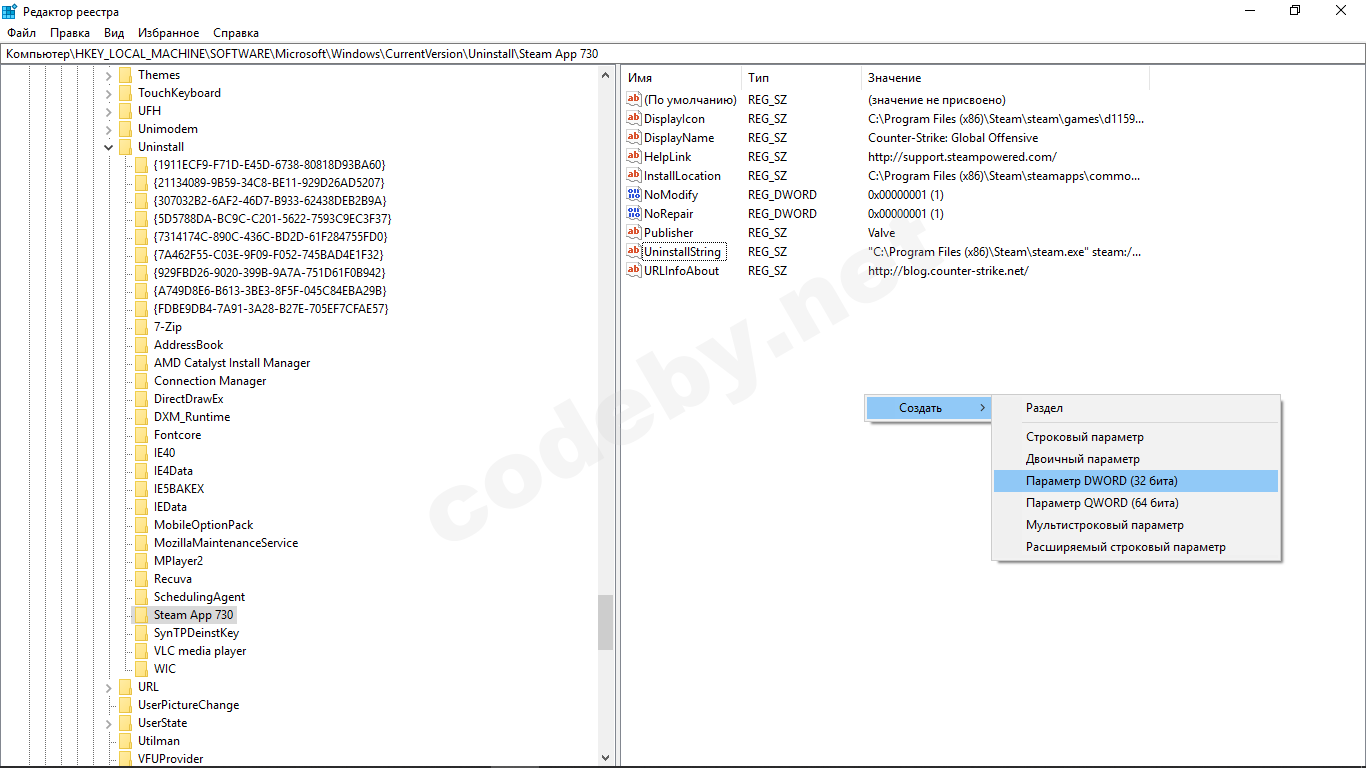Screen dimensions: 1366x768
Task: Click the DisplayIcon string value icon
Action: [x=633, y=118]
